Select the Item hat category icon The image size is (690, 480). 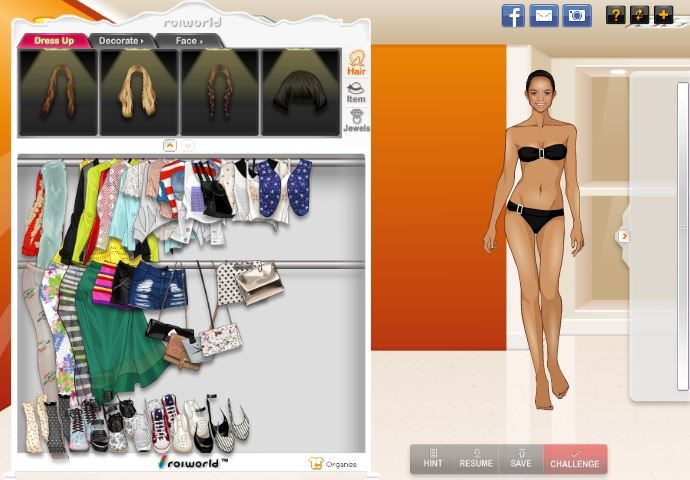(356, 92)
